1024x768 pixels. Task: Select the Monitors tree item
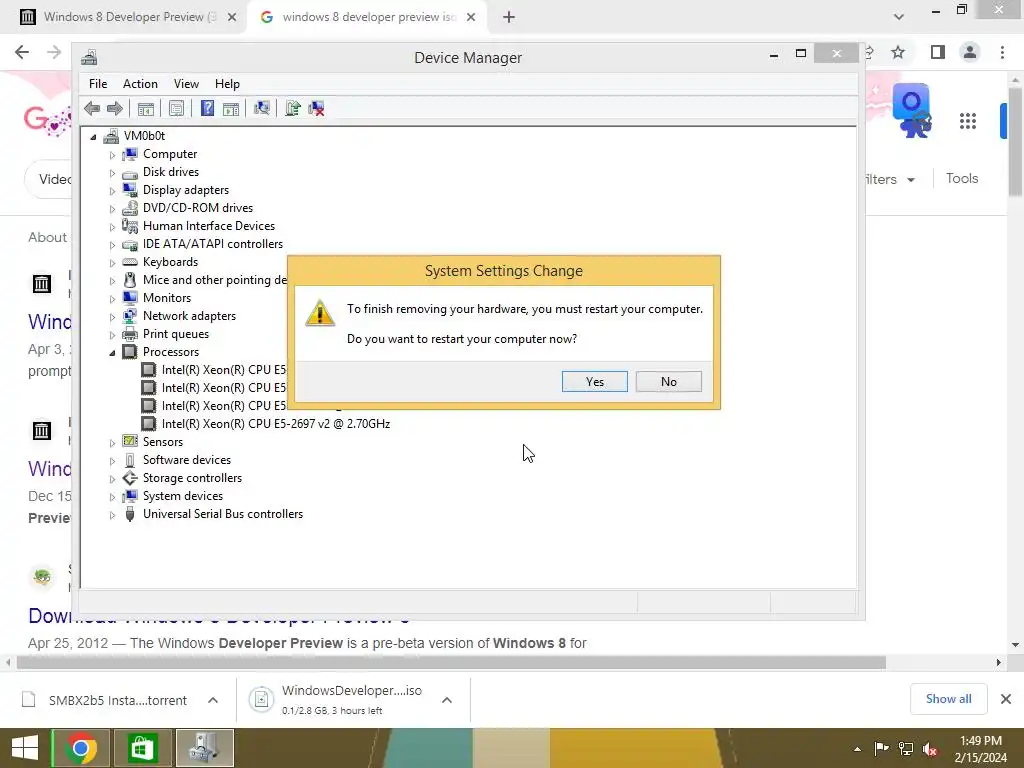pyautogui.click(x=167, y=298)
